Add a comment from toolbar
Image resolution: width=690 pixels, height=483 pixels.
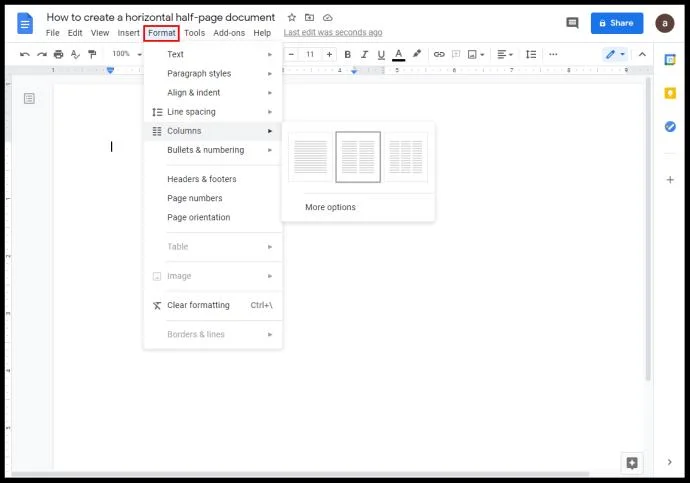tap(456, 55)
